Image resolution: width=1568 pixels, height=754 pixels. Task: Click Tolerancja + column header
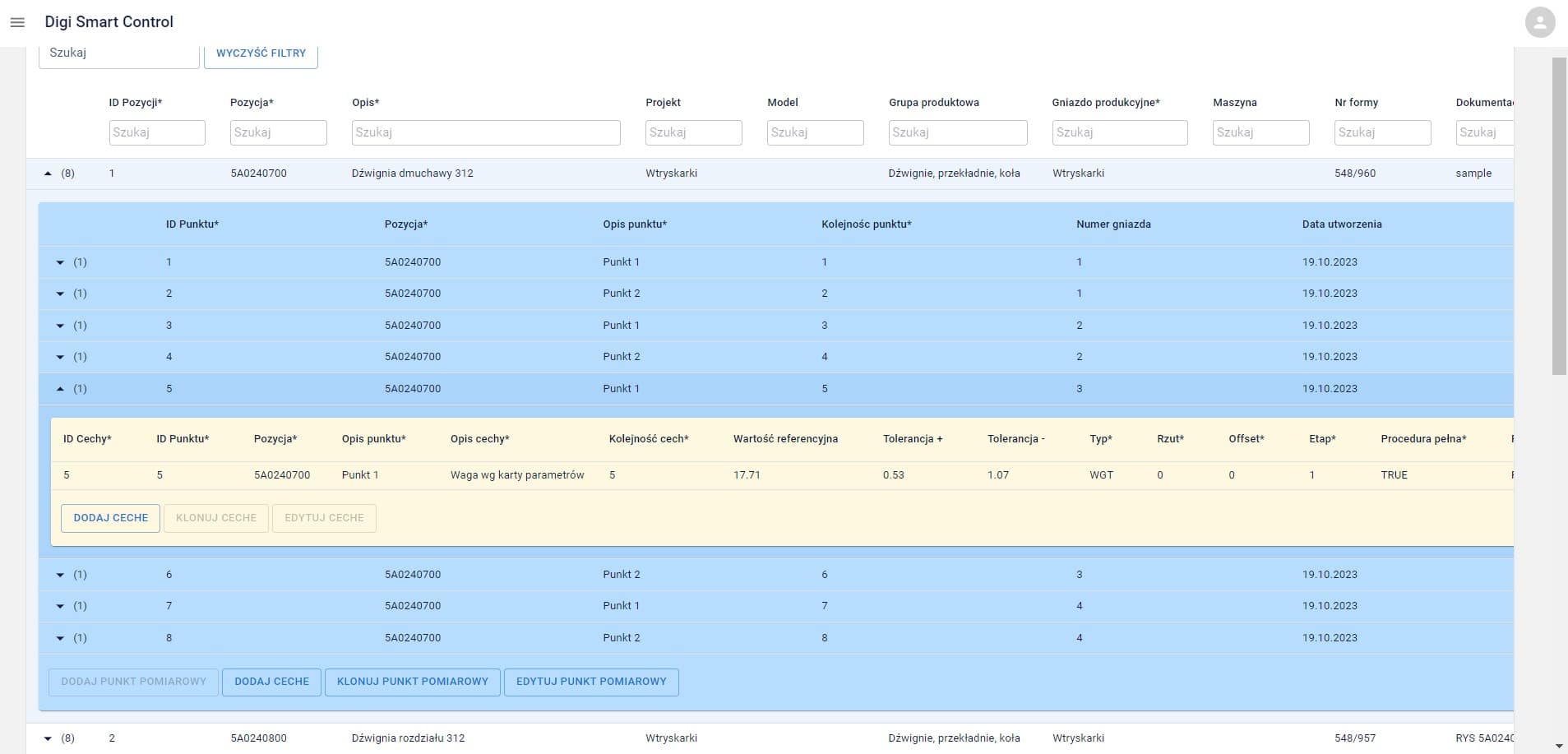click(913, 439)
